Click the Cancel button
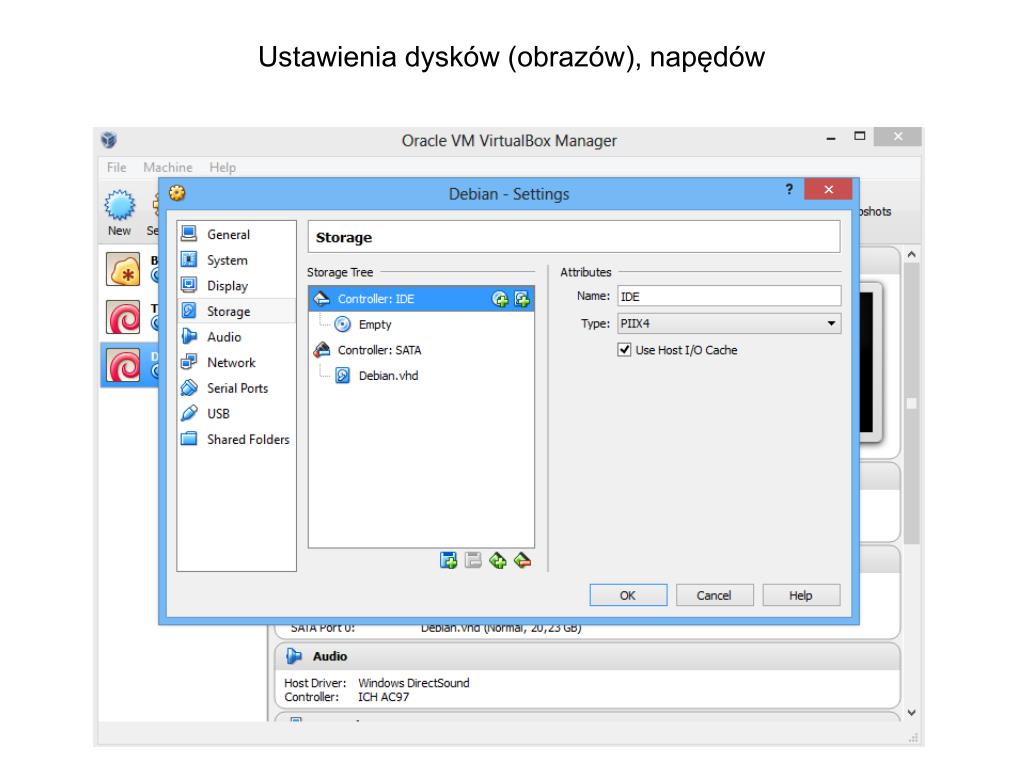This screenshot has width=1024, height=768. point(714,595)
